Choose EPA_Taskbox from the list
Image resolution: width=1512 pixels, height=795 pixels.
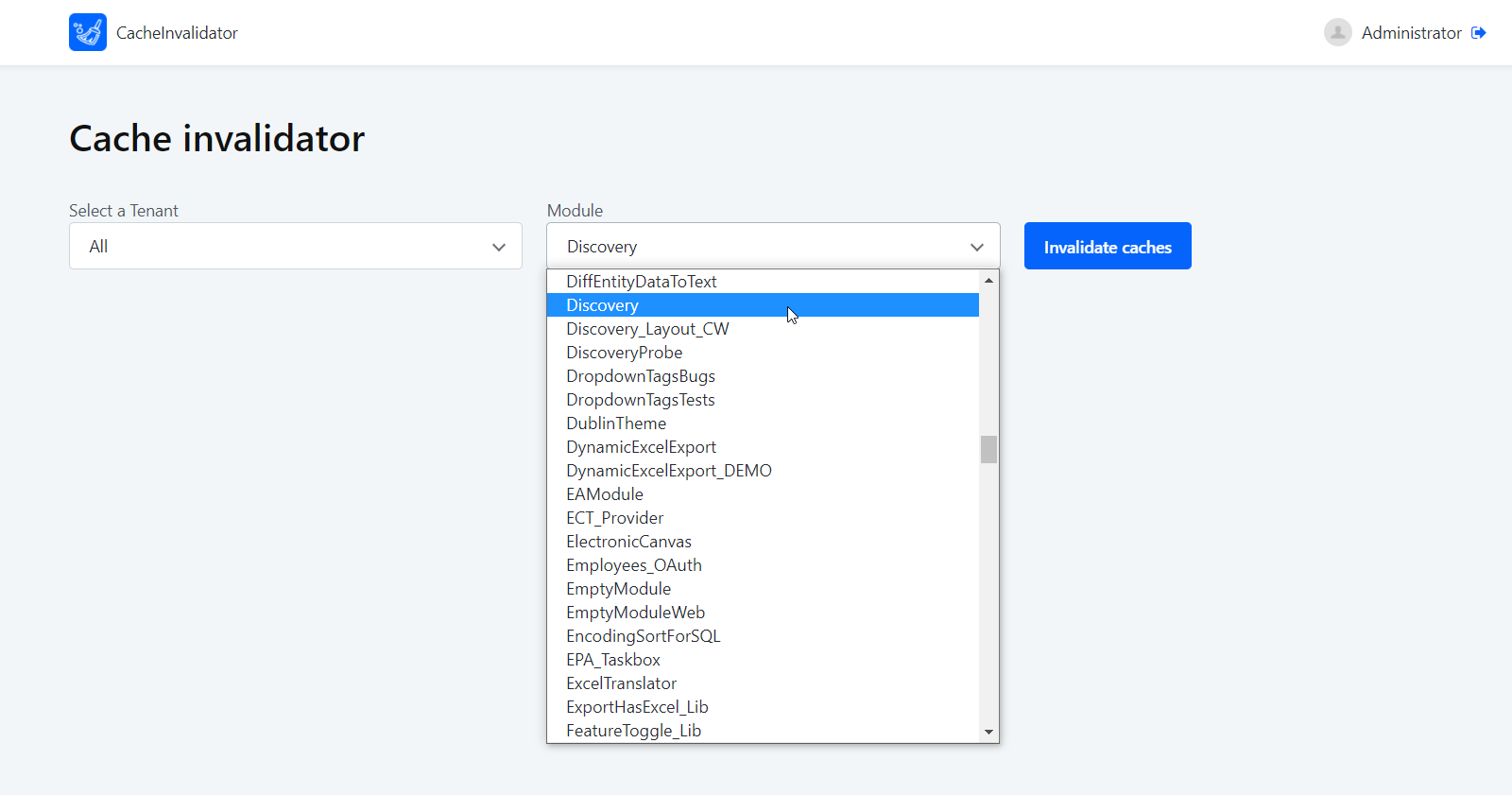pyautogui.click(x=763, y=660)
